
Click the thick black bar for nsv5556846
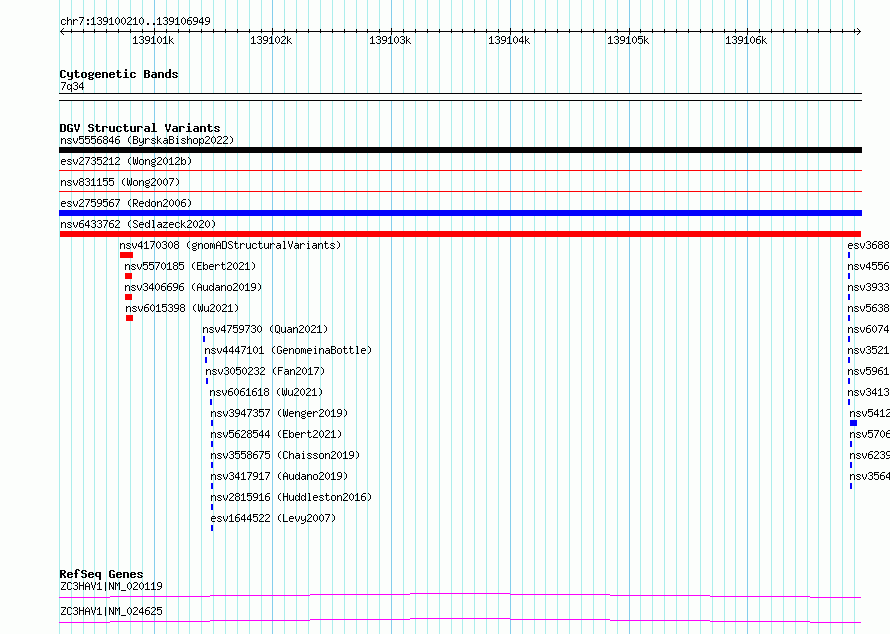coord(460,150)
